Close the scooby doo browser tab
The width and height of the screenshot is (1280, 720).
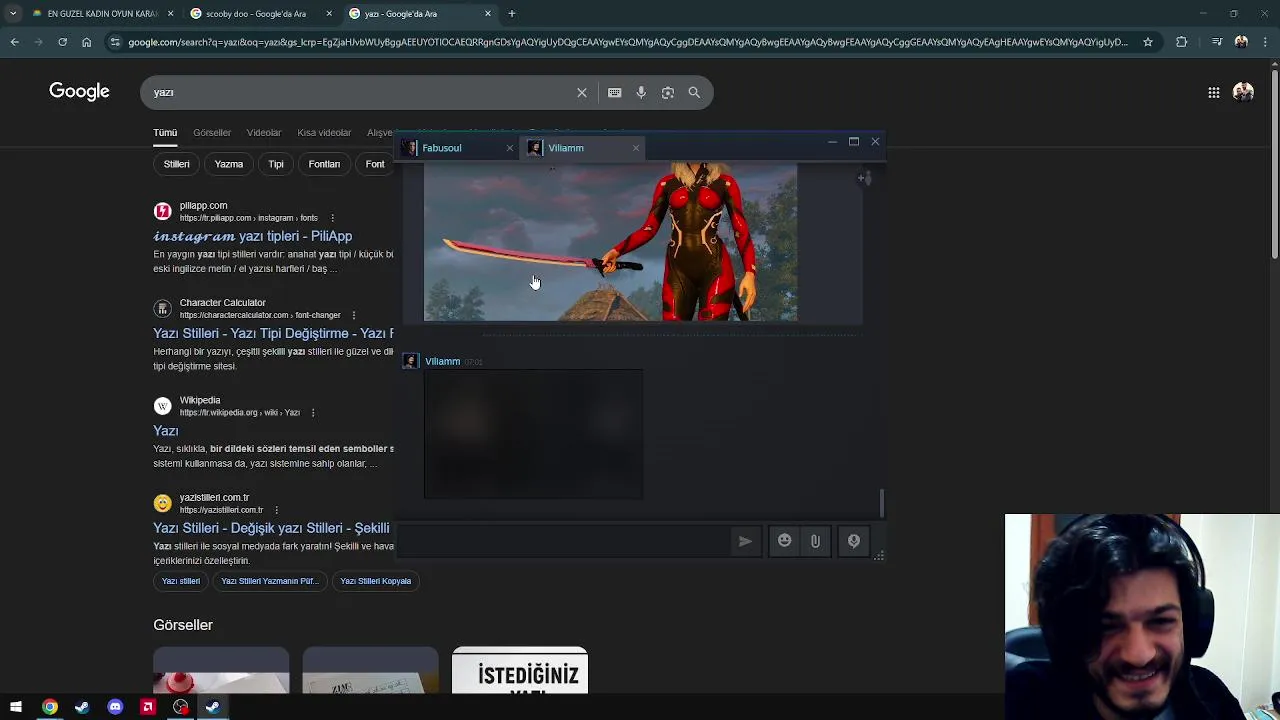tap(329, 14)
